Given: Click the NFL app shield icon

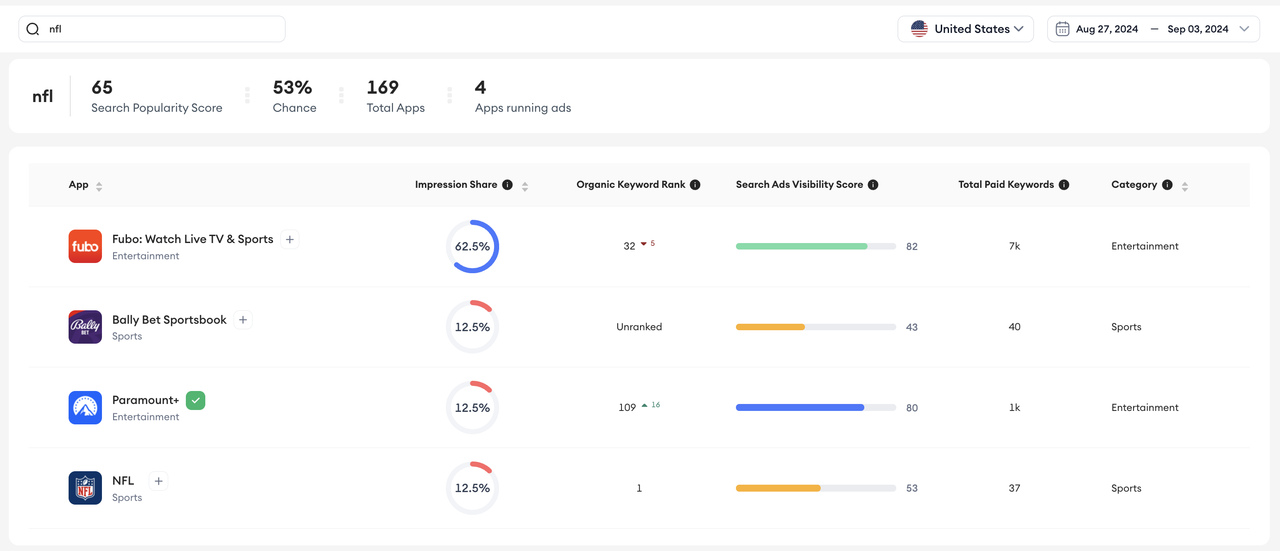Looking at the screenshot, I should click(85, 488).
